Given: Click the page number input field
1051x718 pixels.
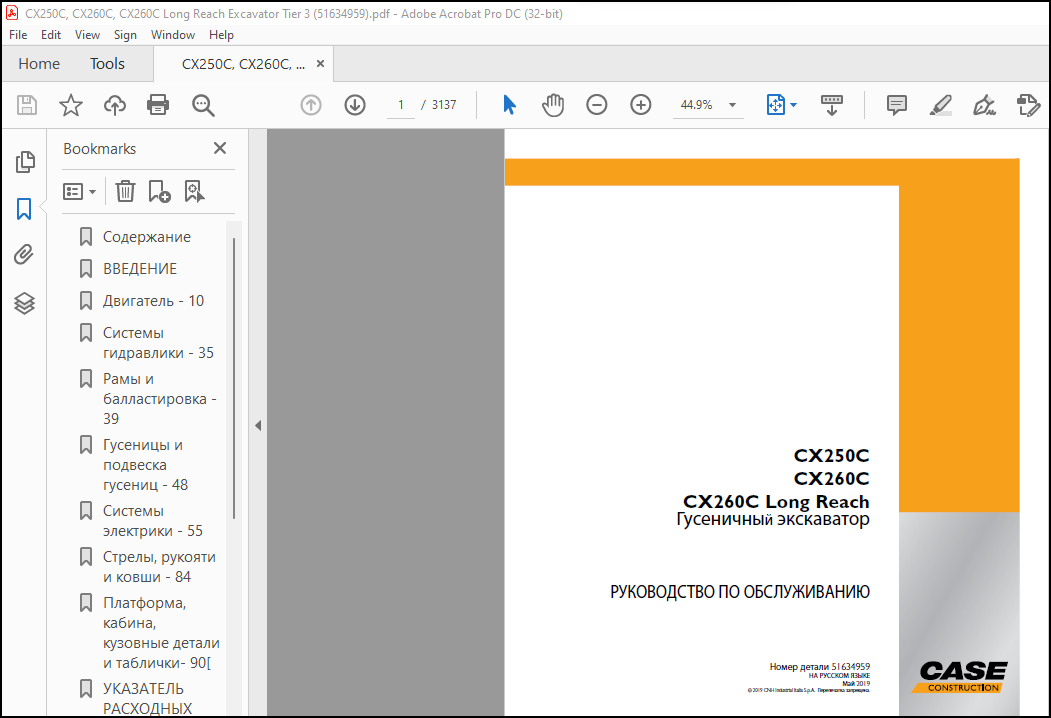Looking at the screenshot, I should point(401,105).
